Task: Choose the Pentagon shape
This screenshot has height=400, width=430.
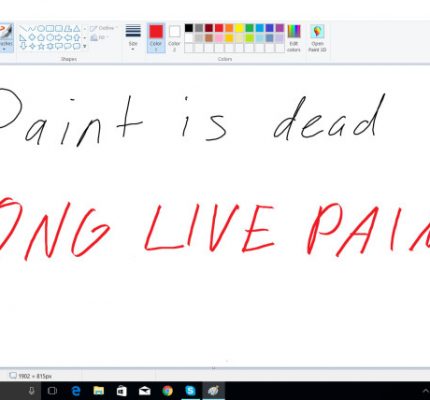Action: [41, 37]
